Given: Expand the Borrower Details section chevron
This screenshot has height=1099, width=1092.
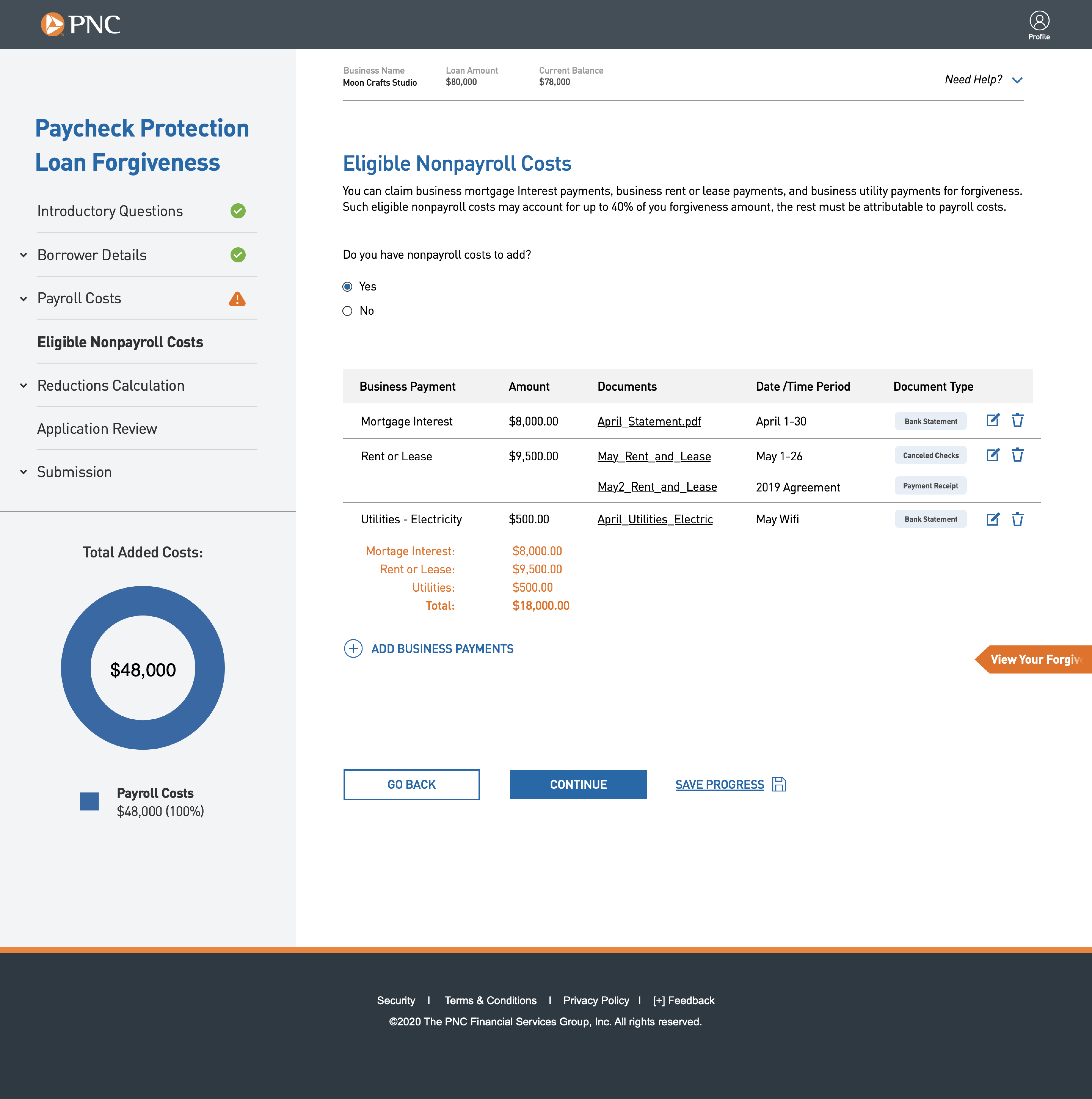Looking at the screenshot, I should [23, 255].
